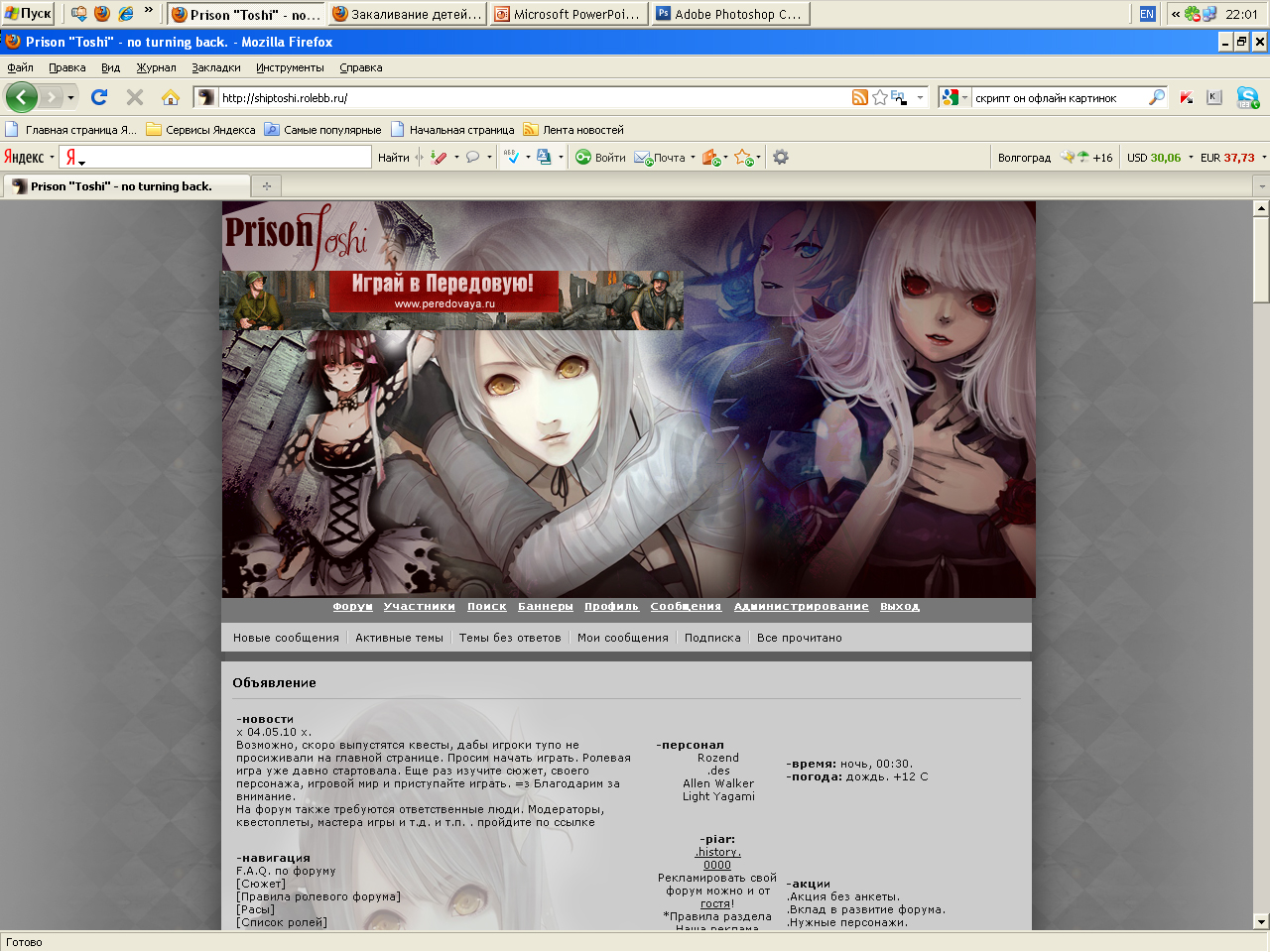Click the Yandex bar speech bubble icon
The height and width of the screenshot is (952, 1270).
[x=473, y=157]
